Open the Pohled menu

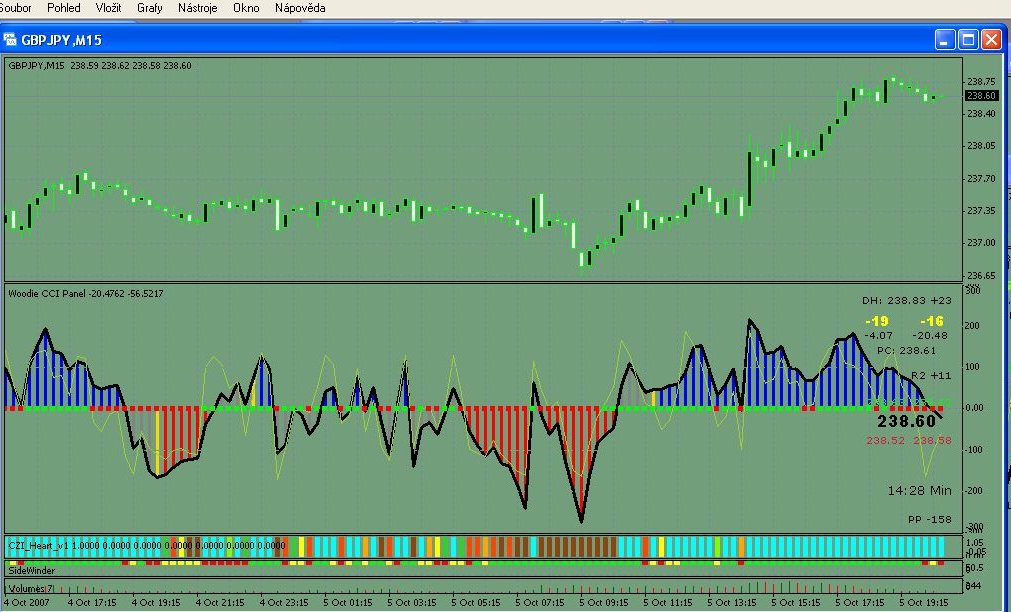point(64,8)
